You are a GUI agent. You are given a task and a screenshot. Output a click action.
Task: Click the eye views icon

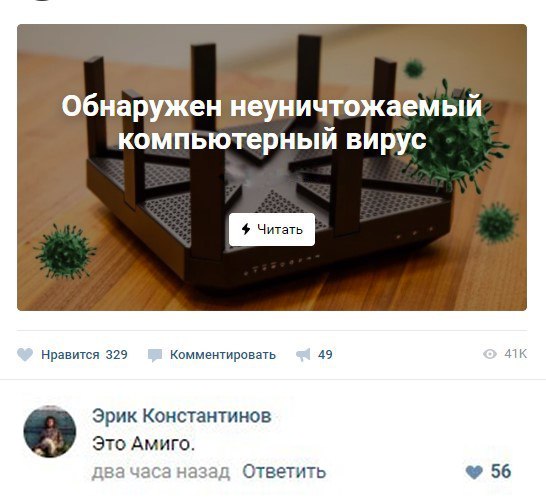[x=490, y=354]
